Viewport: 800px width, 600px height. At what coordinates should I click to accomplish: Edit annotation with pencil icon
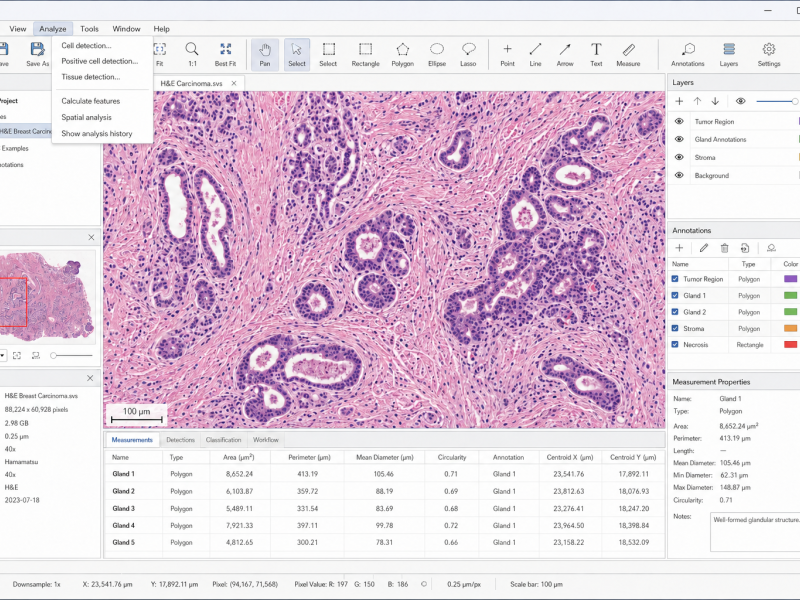point(704,248)
